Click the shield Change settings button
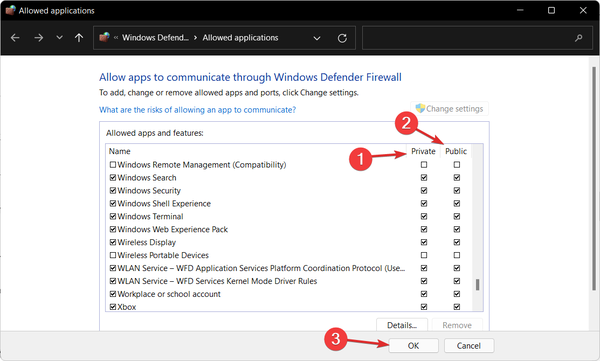The width and height of the screenshot is (600, 361). coord(450,109)
